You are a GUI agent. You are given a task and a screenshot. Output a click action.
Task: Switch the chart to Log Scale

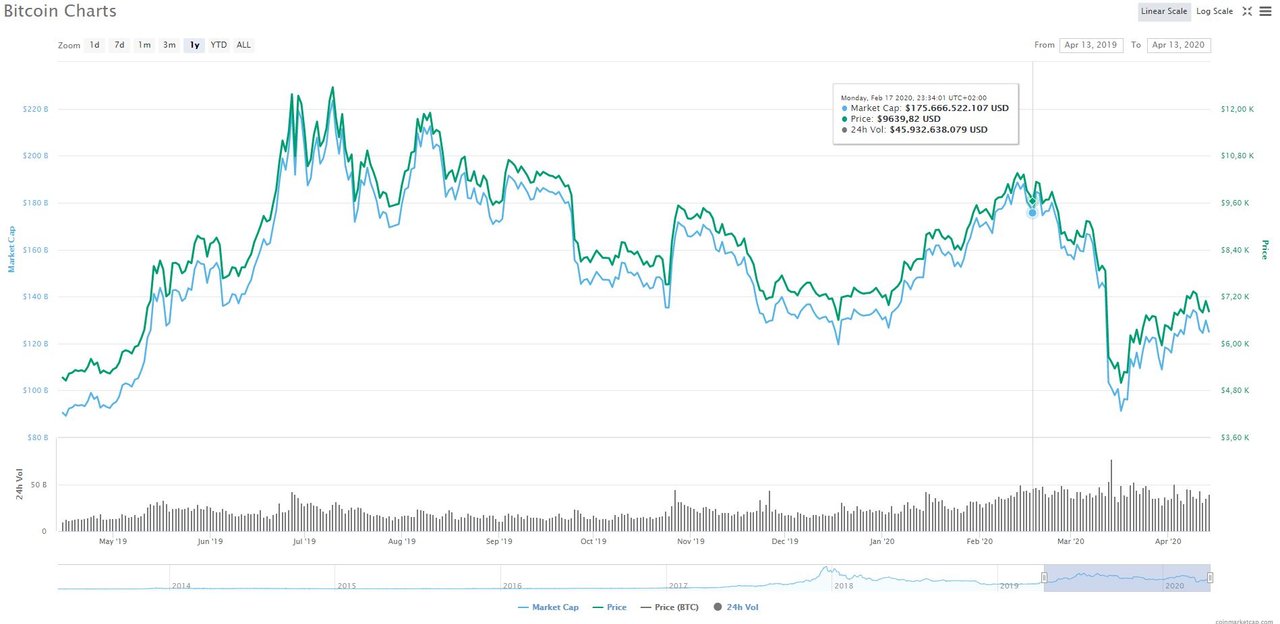1213,11
